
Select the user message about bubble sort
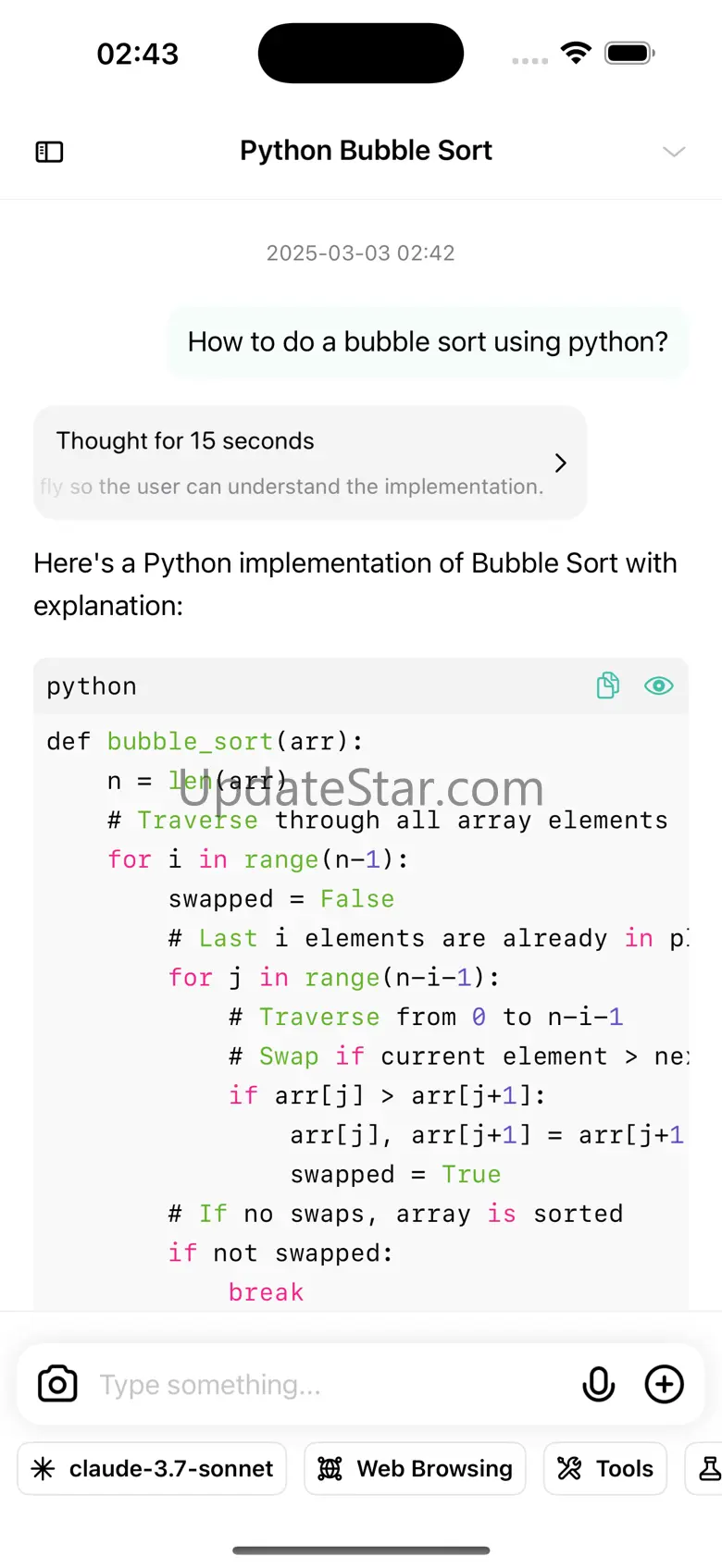click(x=428, y=341)
